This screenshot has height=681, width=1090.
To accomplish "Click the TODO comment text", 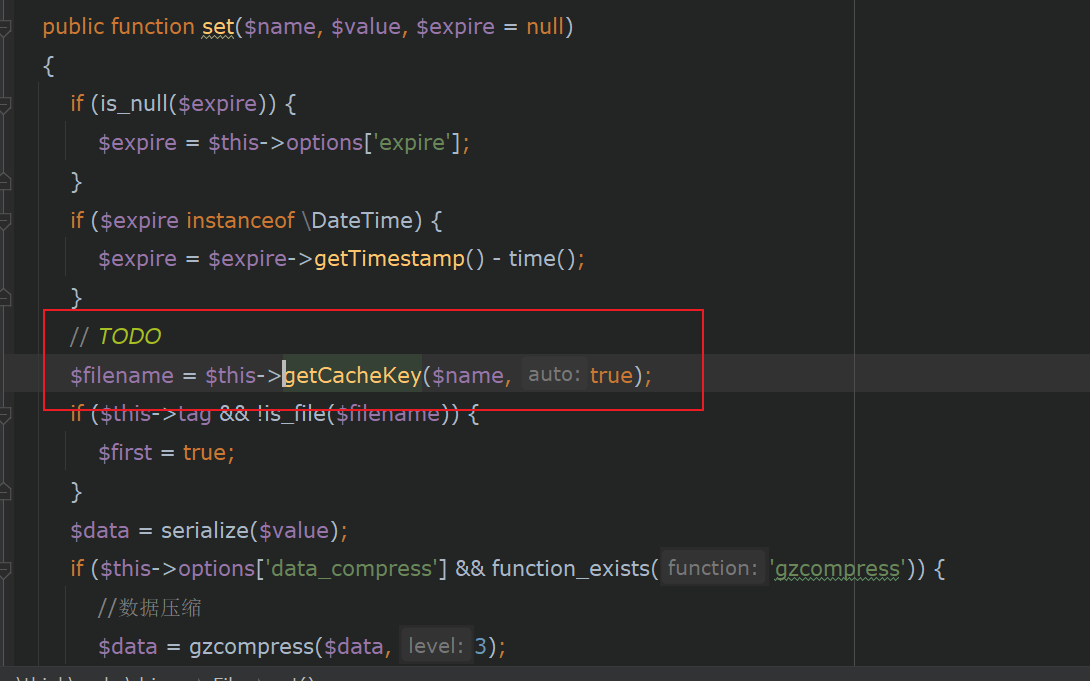I will (x=129, y=336).
